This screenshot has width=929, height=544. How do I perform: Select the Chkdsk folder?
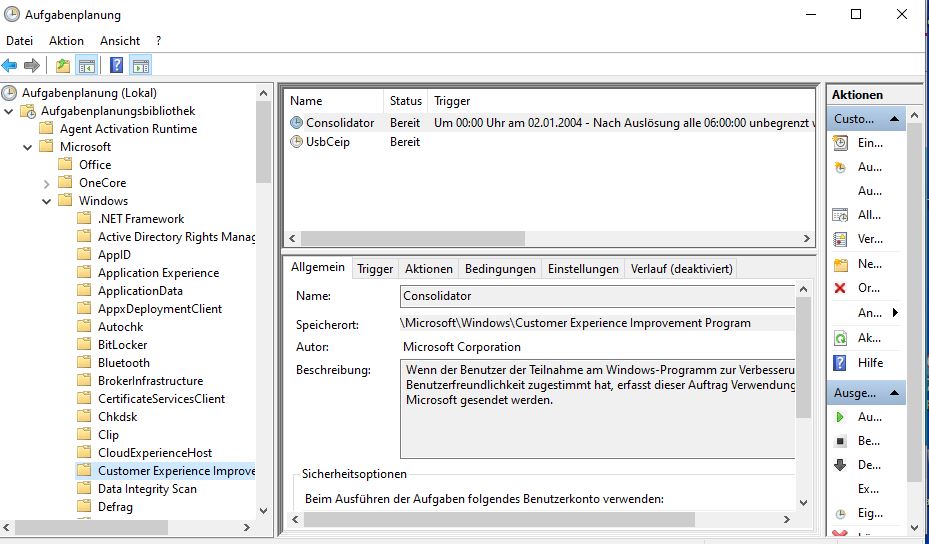117,417
